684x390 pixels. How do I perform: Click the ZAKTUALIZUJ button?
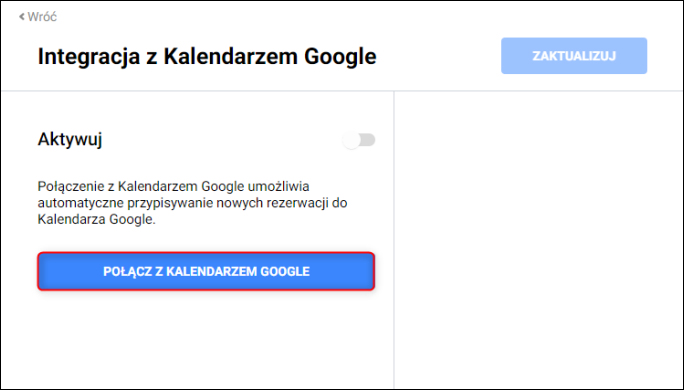coord(574,56)
